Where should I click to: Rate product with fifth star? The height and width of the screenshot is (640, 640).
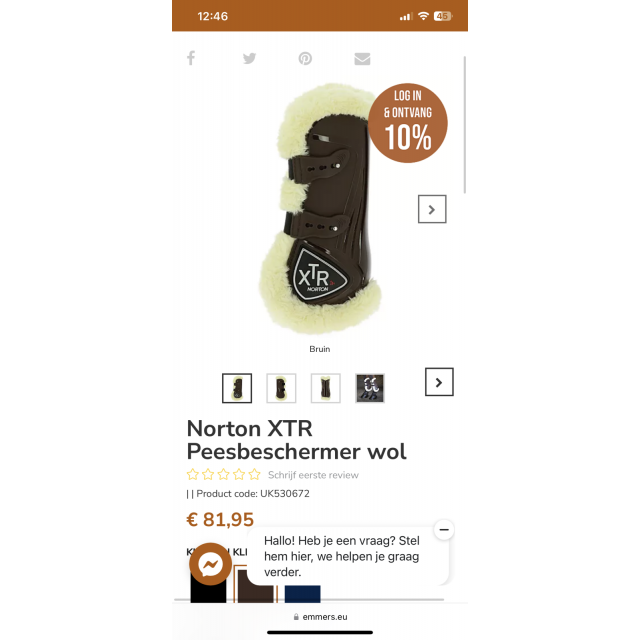click(x=254, y=474)
